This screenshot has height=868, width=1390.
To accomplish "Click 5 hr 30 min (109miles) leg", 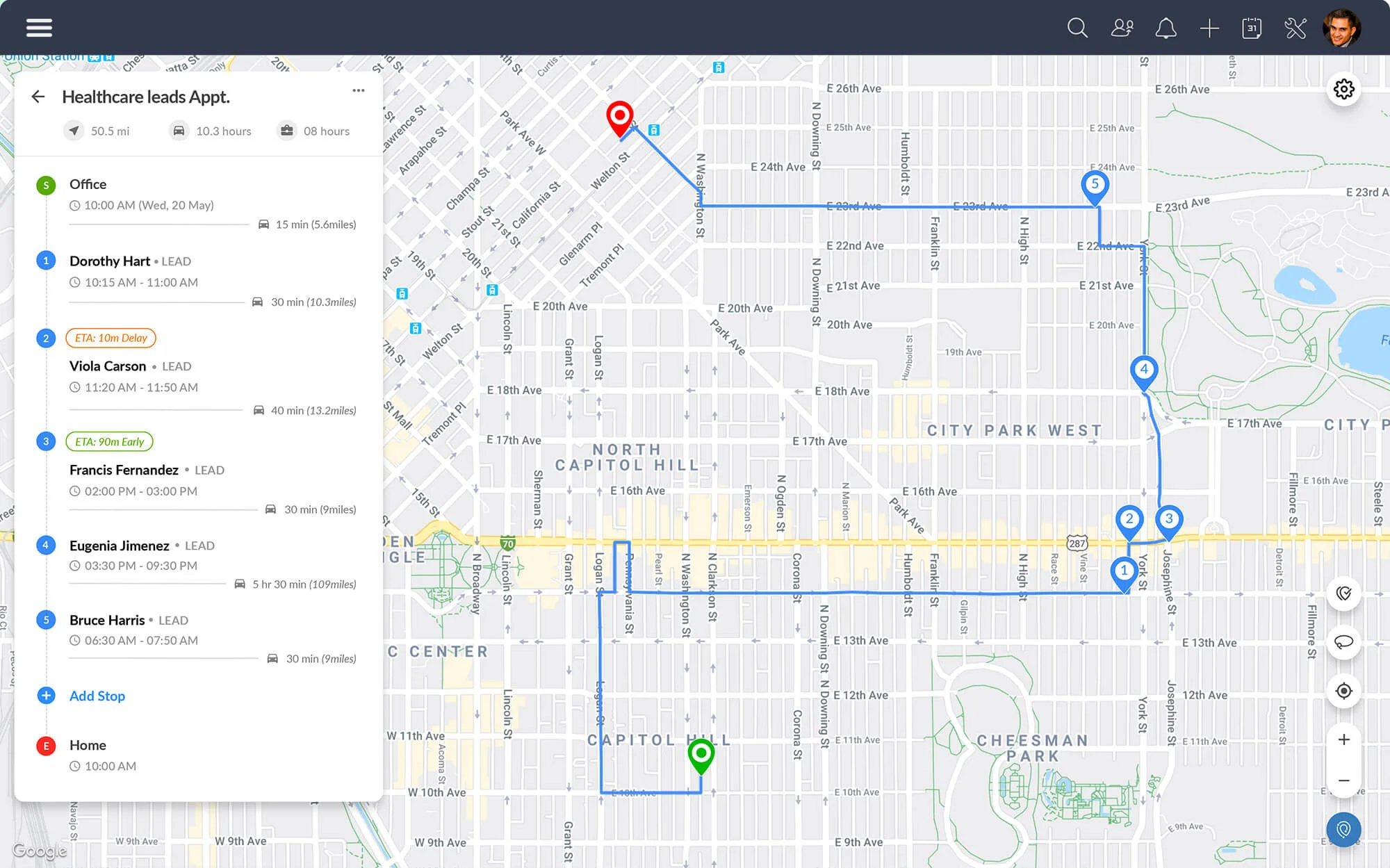I will tap(295, 584).
